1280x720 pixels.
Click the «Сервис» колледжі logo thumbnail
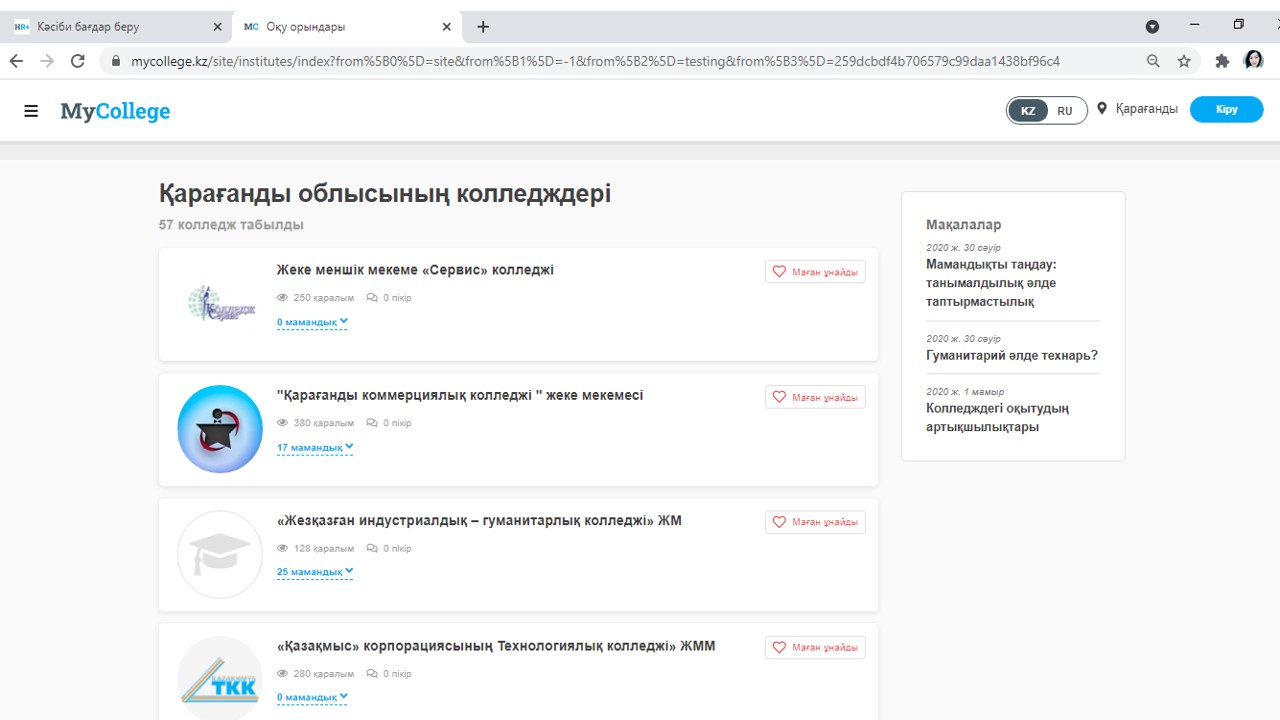tap(220, 303)
